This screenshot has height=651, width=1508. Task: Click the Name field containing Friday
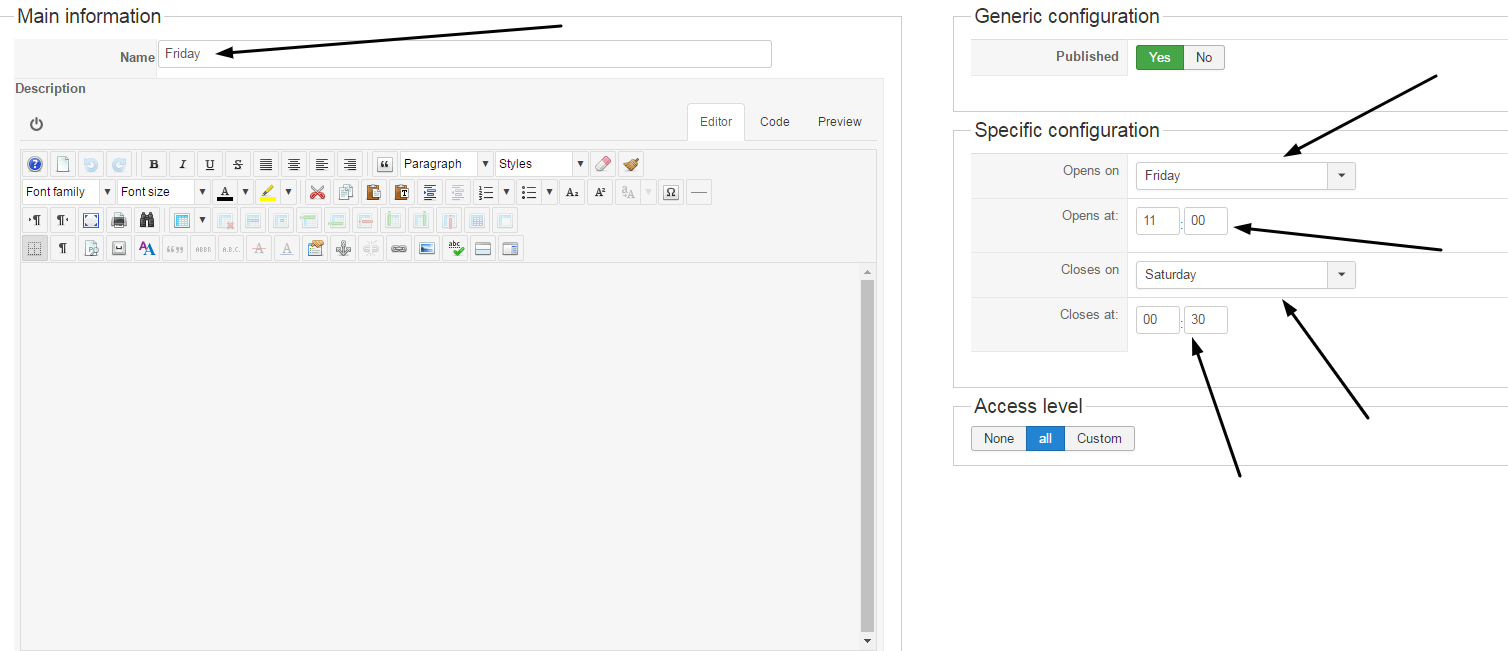pos(465,54)
